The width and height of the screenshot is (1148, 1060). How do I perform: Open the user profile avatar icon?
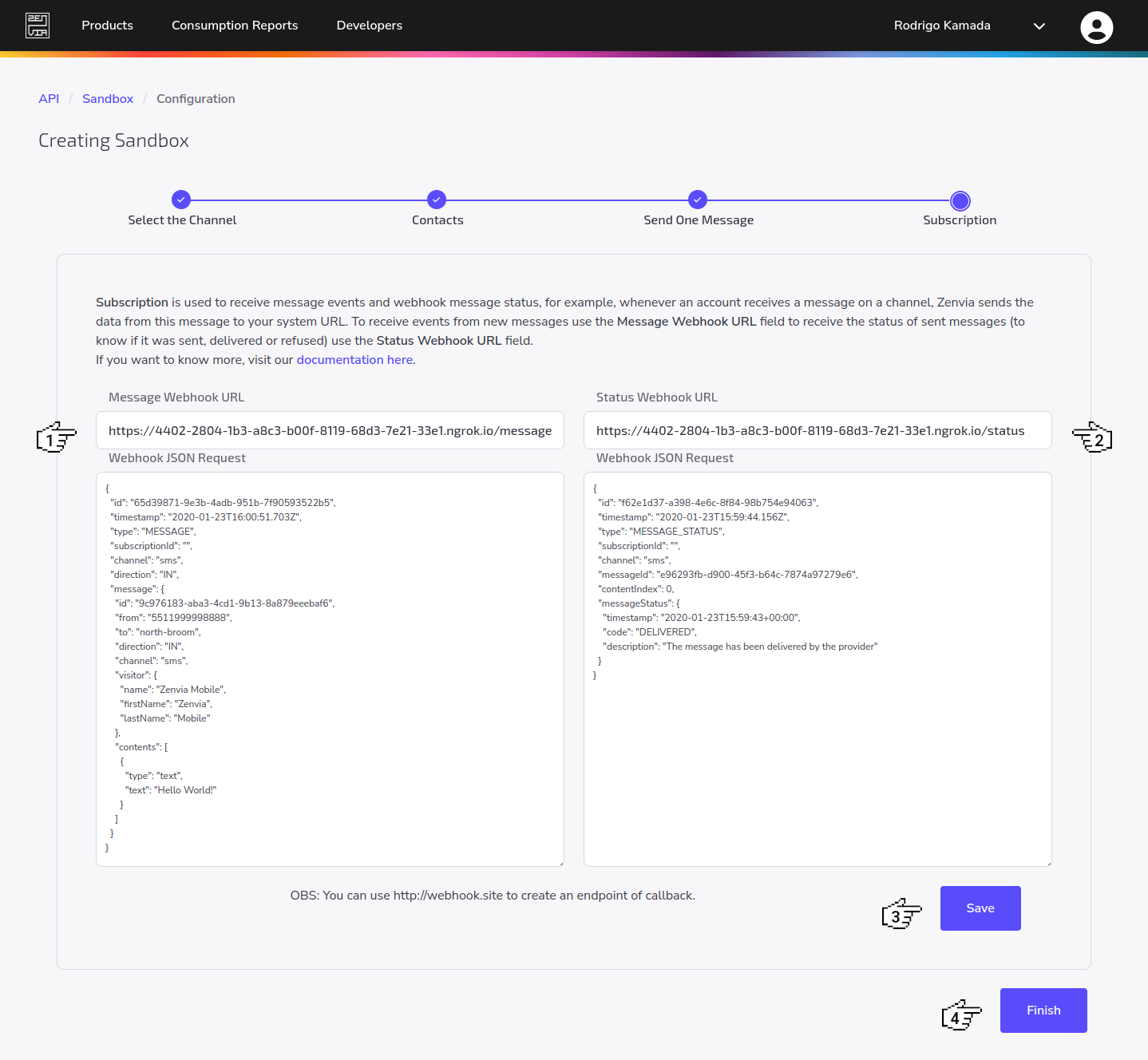[1096, 26]
